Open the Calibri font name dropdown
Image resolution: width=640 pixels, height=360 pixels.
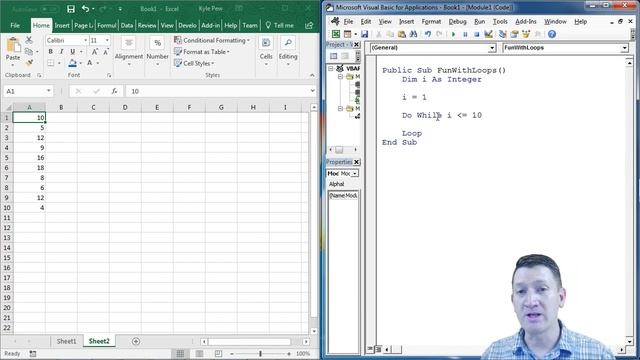pos(86,40)
